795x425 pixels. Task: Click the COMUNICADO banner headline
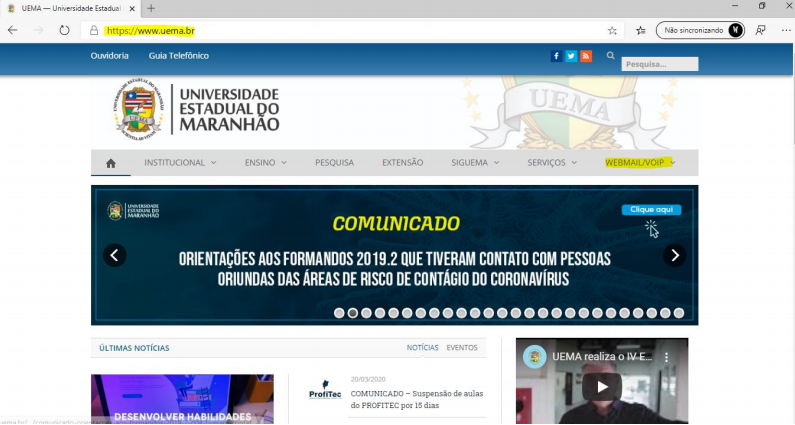(396, 224)
